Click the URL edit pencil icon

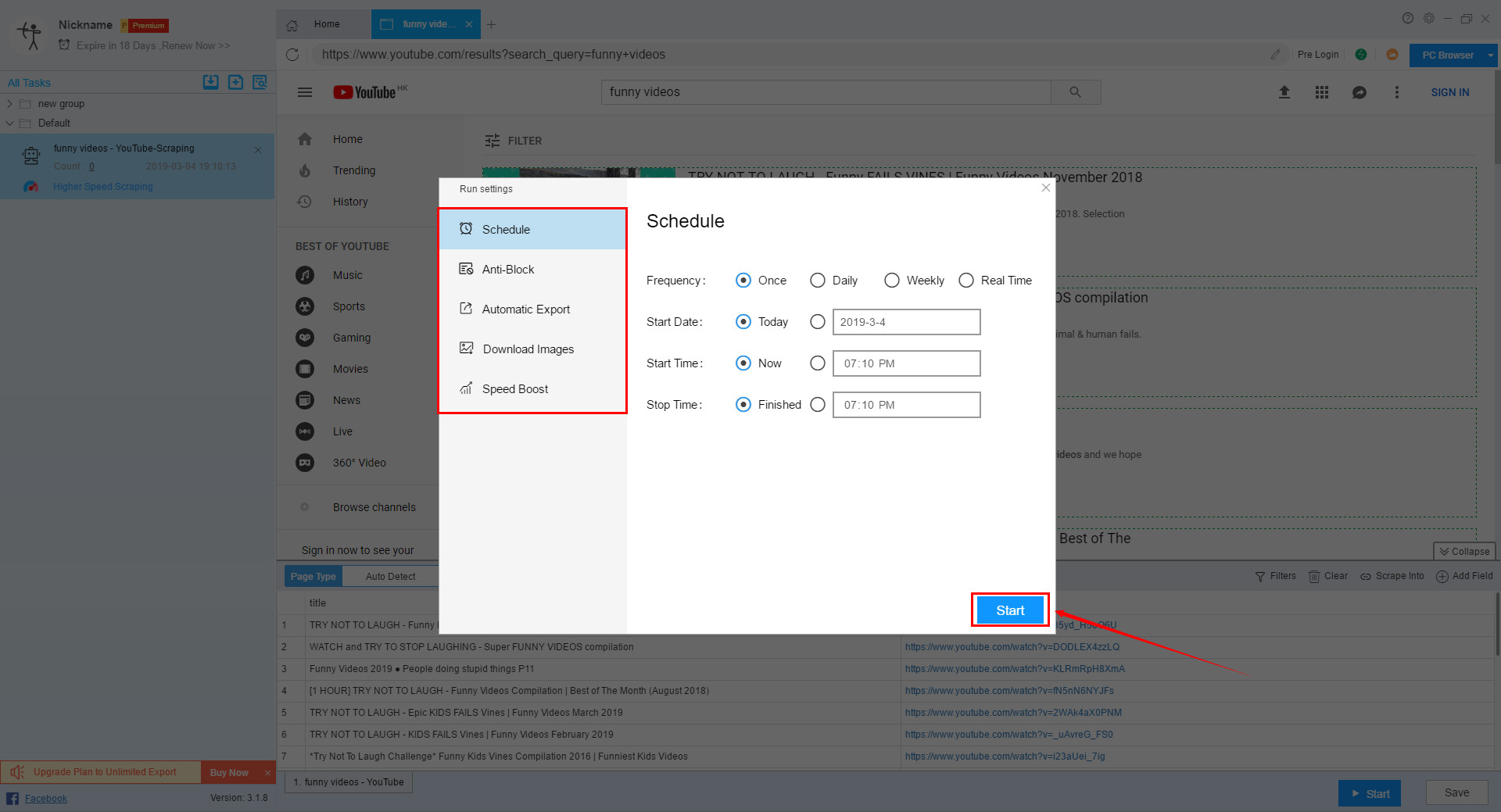tap(1276, 55)
